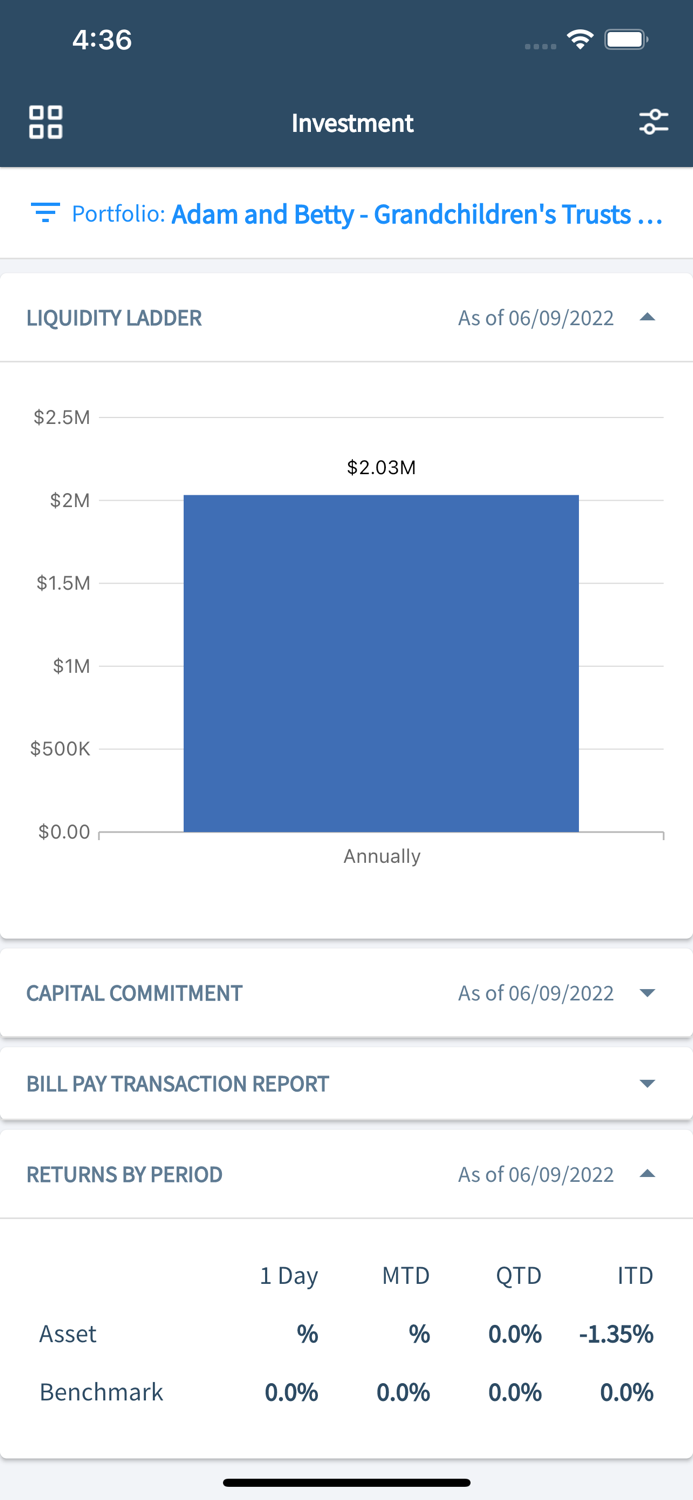Tap the battery status icon
The height and width of the screenshot is (1500, 693).
(x=627, y=40)
